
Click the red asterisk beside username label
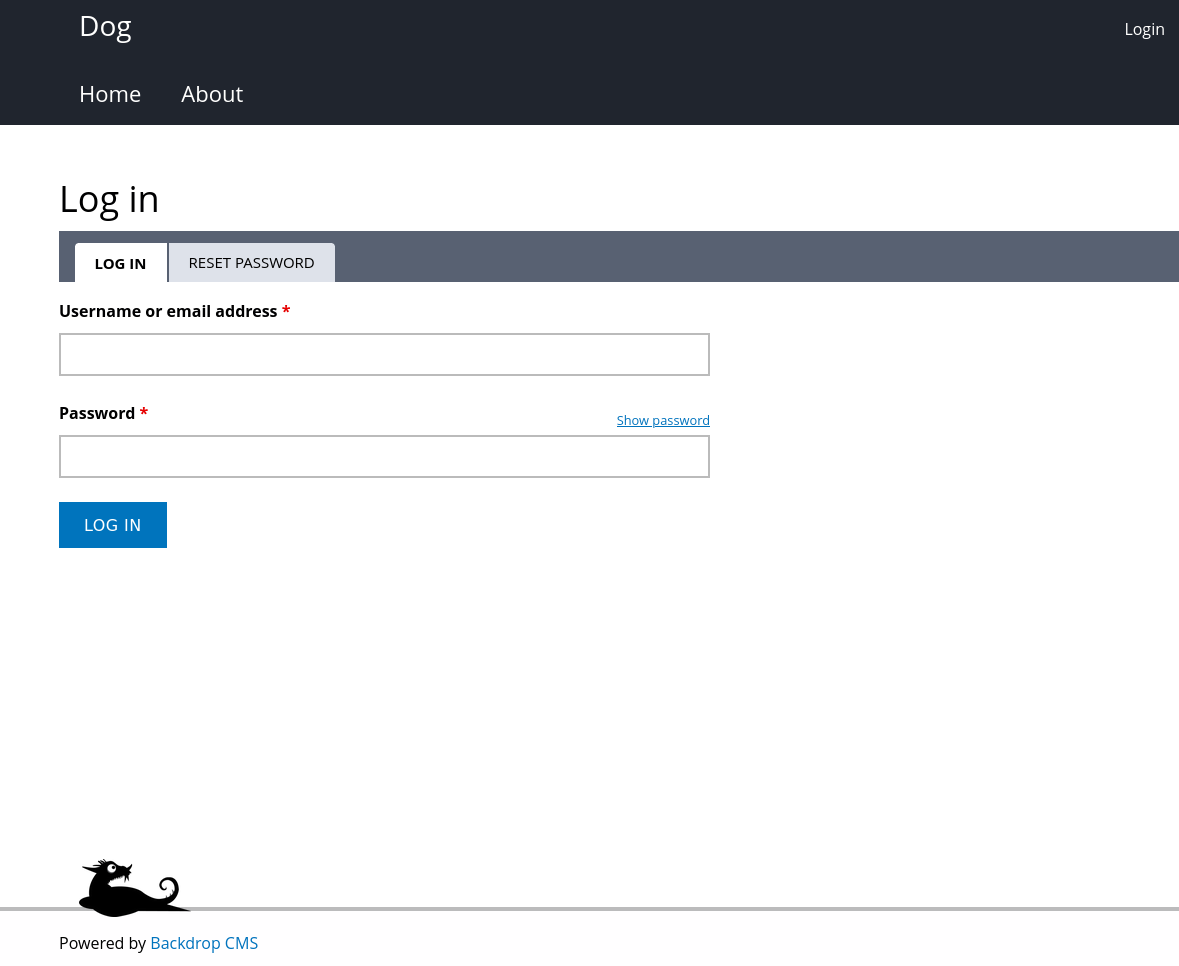click(286, 312)
